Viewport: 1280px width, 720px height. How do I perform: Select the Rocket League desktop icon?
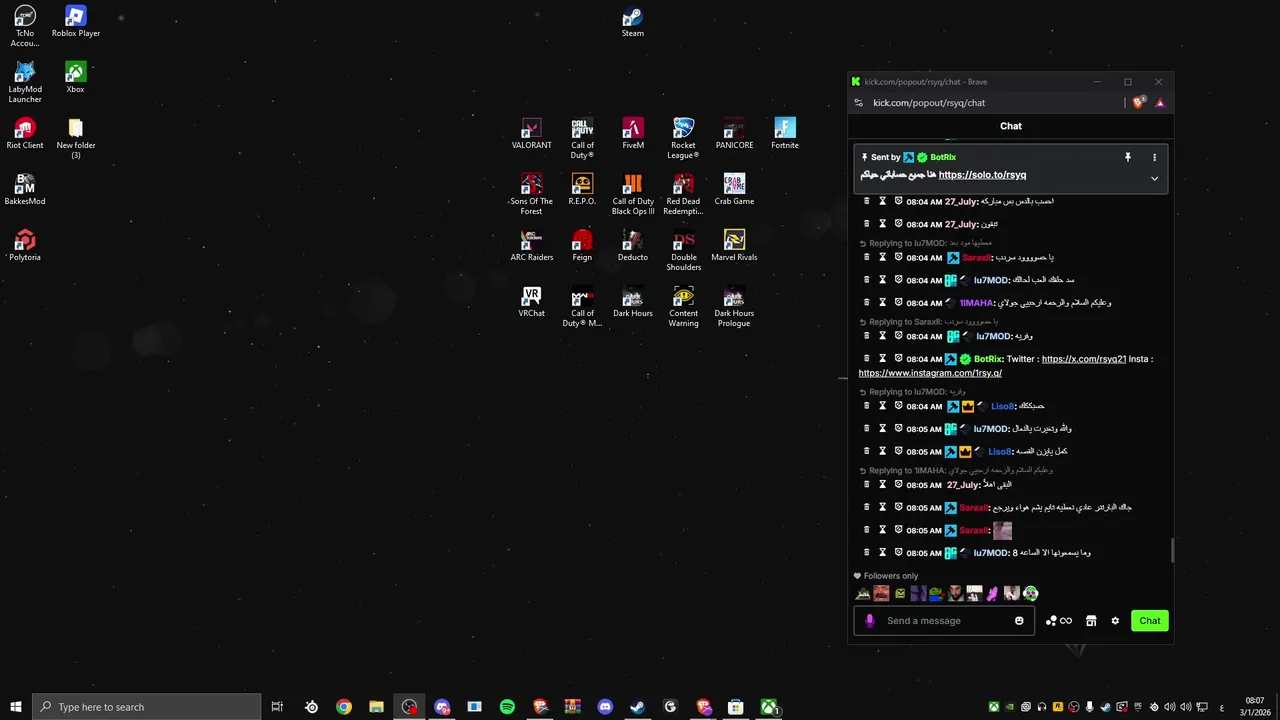tap(683, 139)
